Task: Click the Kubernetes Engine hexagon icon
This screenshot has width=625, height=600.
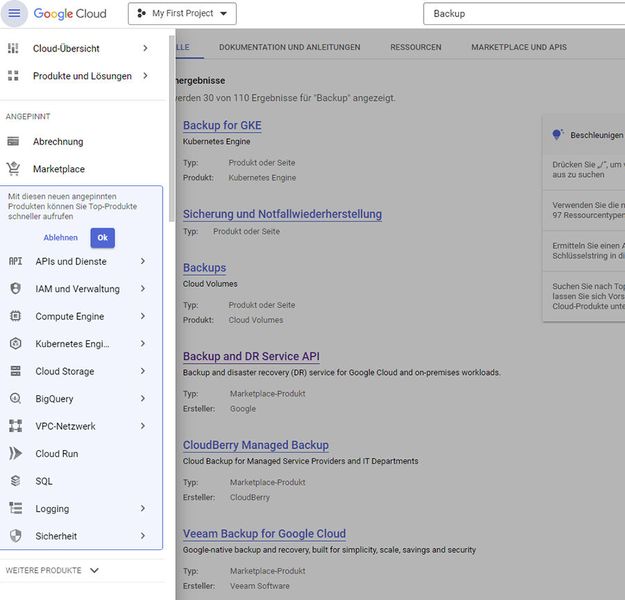Action: pos(16,344)
